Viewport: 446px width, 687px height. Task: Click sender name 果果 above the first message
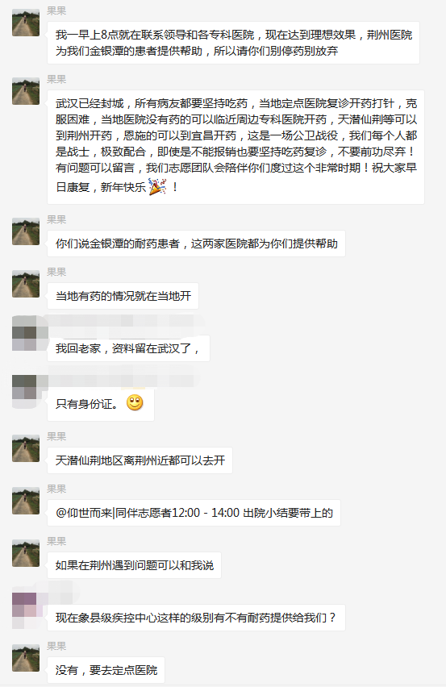click(x=57, y=11)
